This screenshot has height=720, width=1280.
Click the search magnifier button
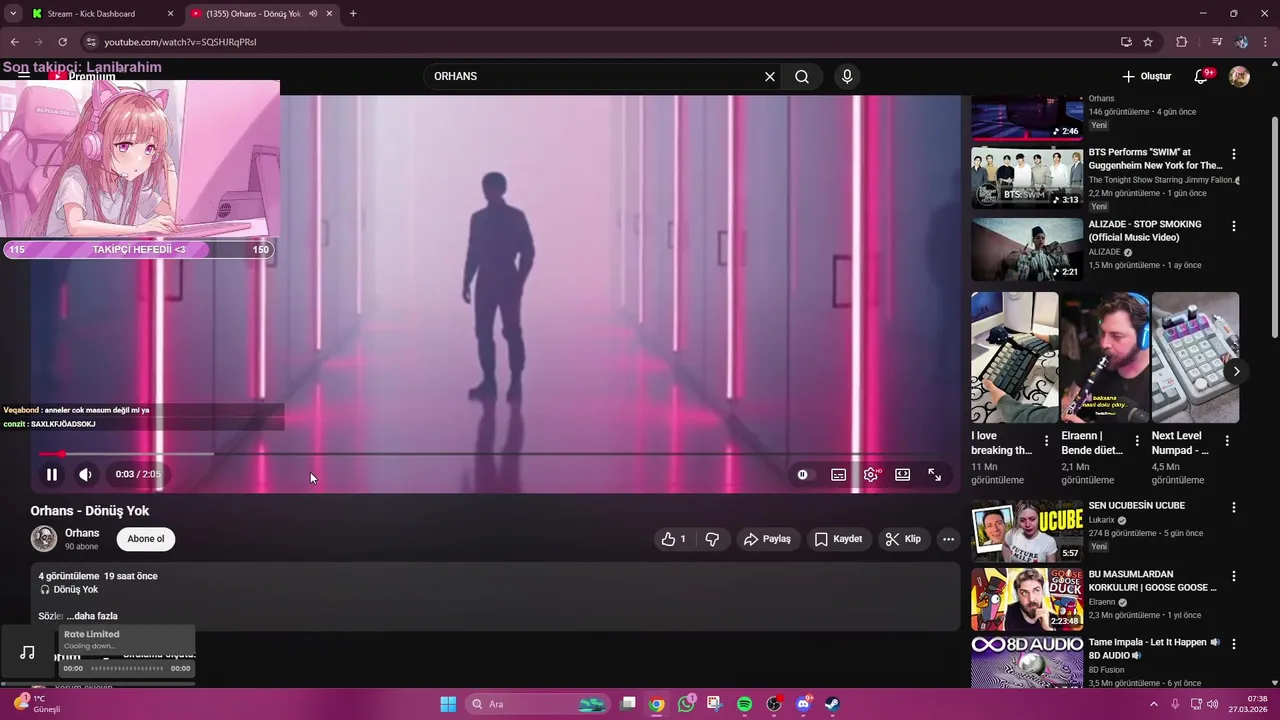pos(802,77)
